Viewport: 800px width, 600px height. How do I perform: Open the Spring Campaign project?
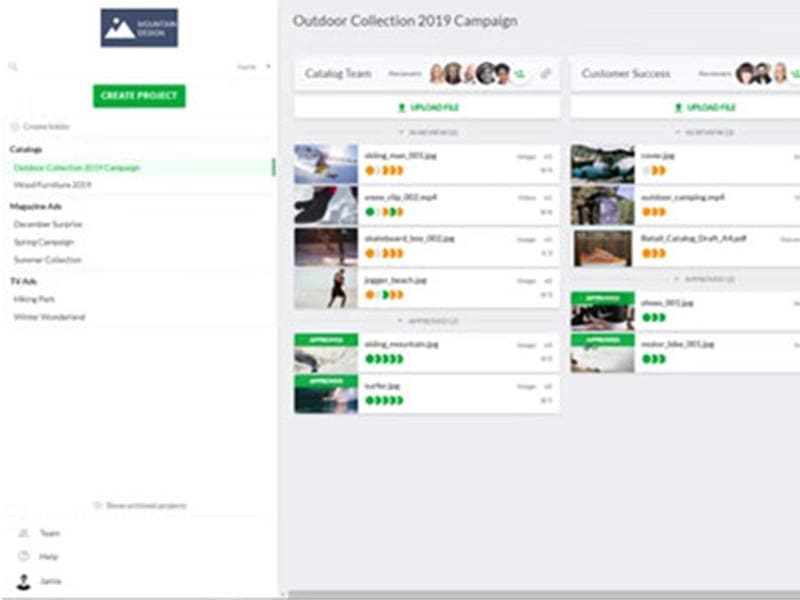(44, 242)
